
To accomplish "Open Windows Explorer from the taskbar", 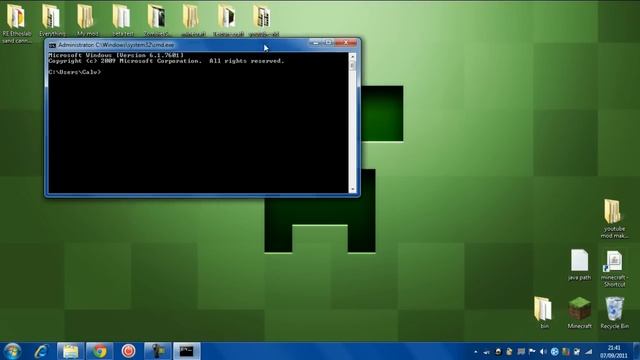I will point(71,351).
